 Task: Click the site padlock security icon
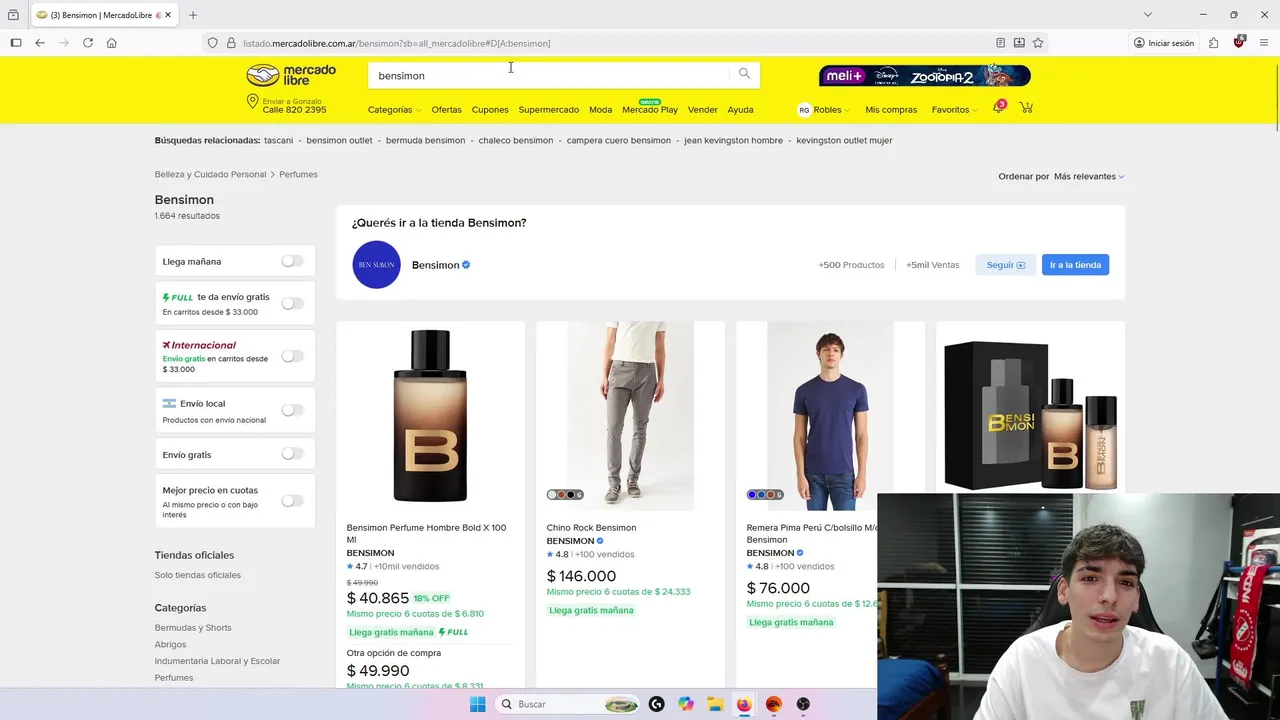point(231,43)
